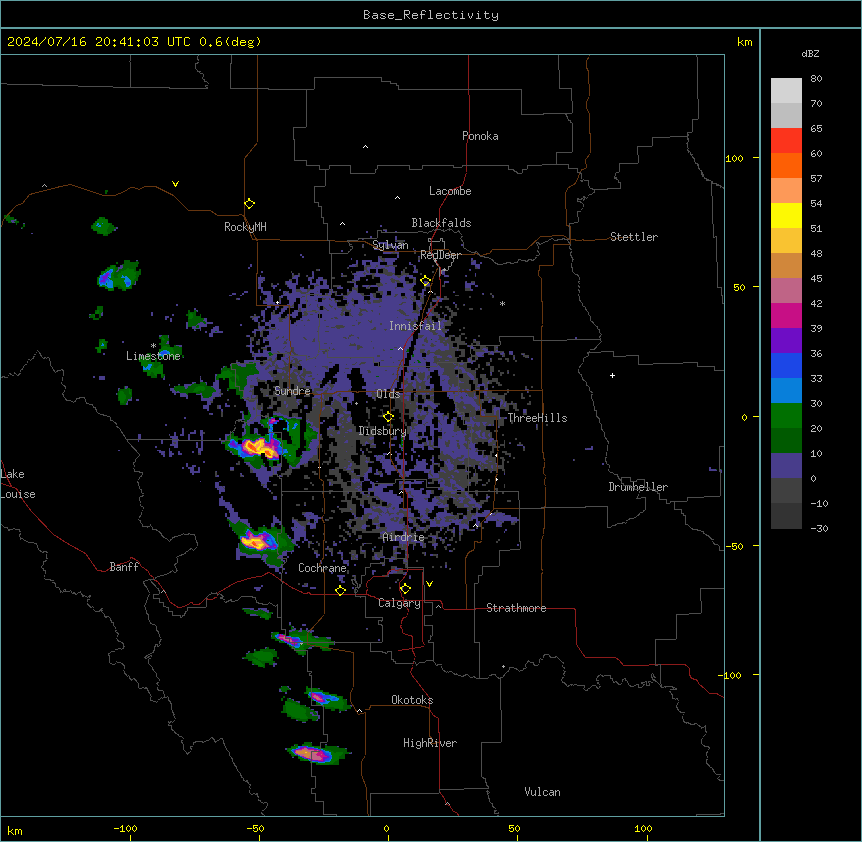Viewport: 862px width, 842px height.
Task: Select the Sundre city label
Action: click(292, 391)
